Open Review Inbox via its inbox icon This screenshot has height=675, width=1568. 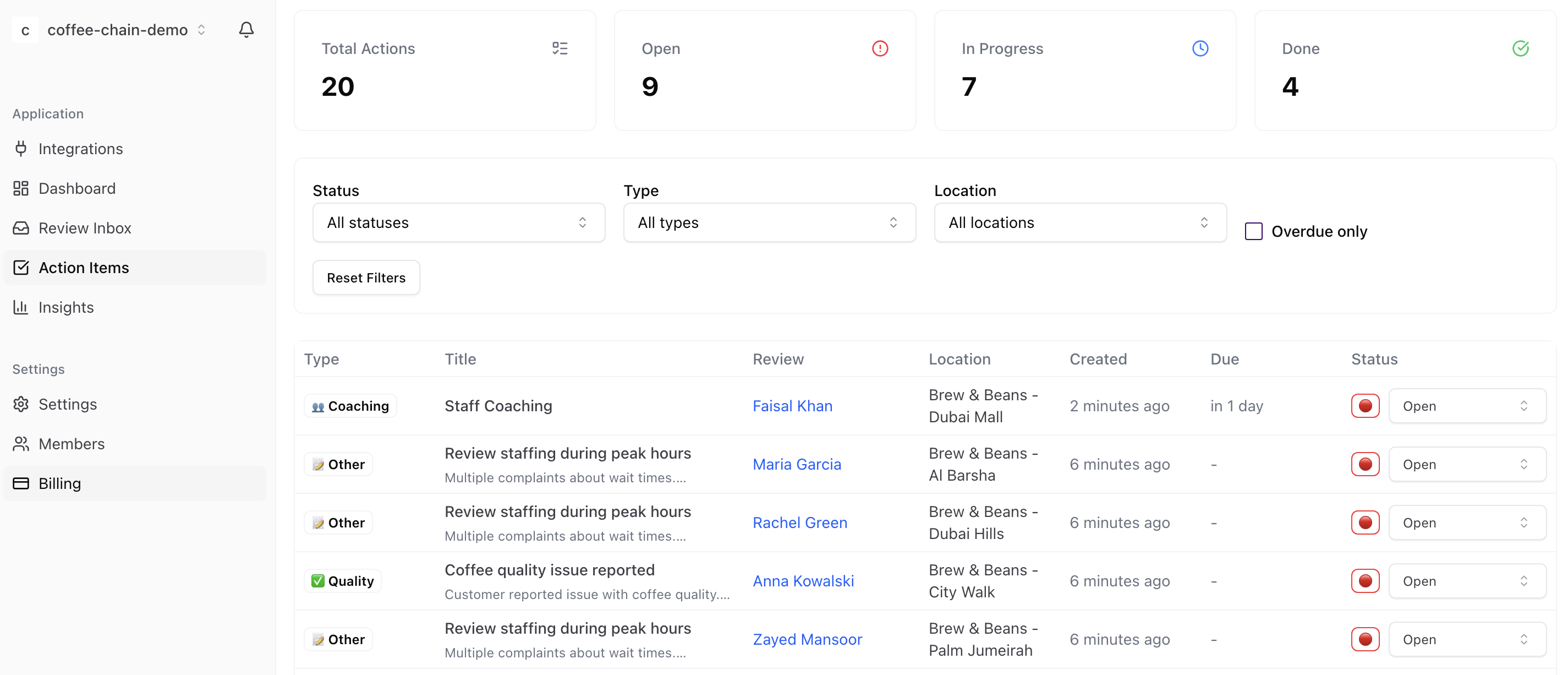[x=21, y=227]
